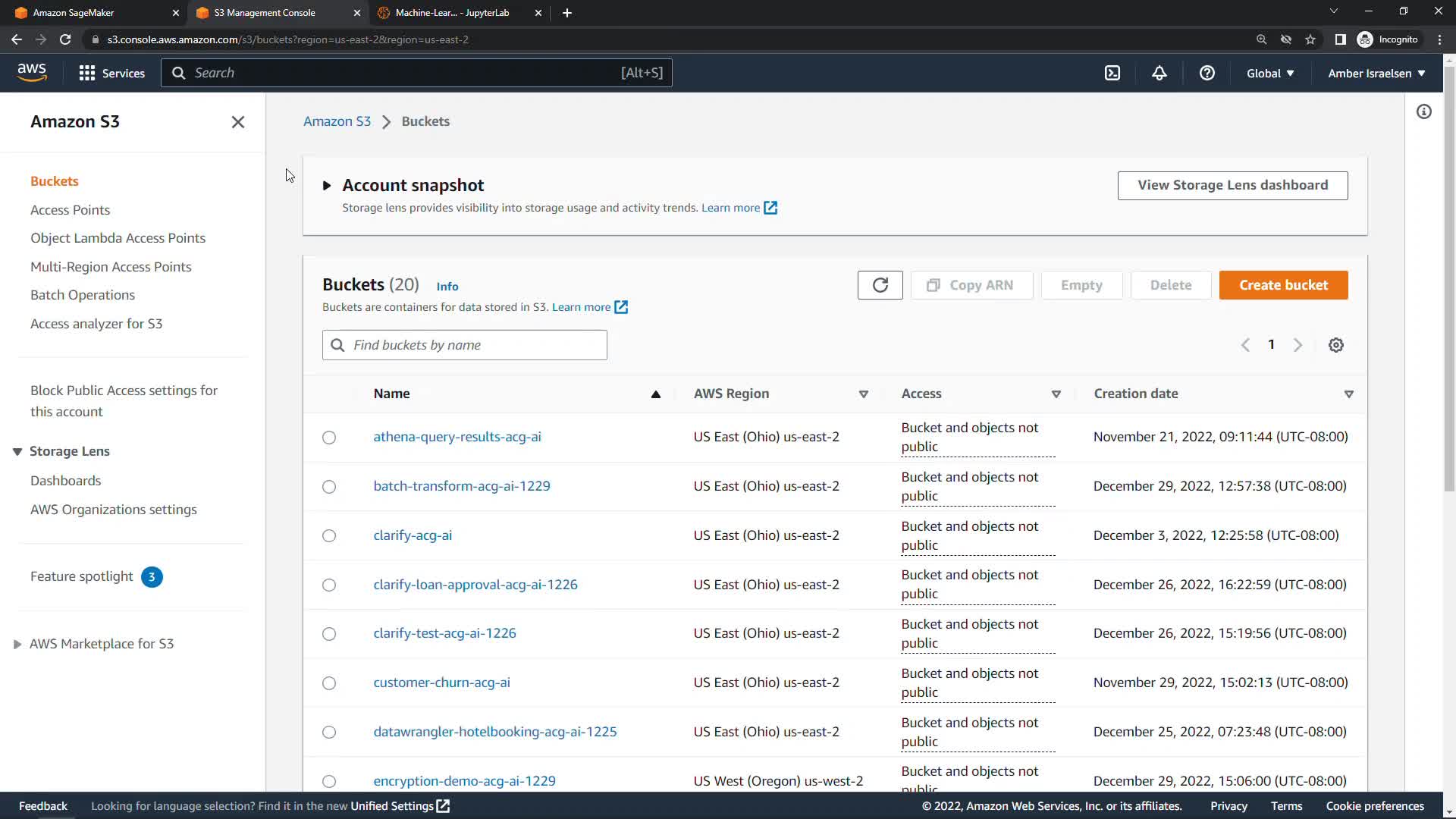Open batch-transform-acg-ai-1229 bucket link
Viewport: 1456px width, 819px height.
[461, 486]
